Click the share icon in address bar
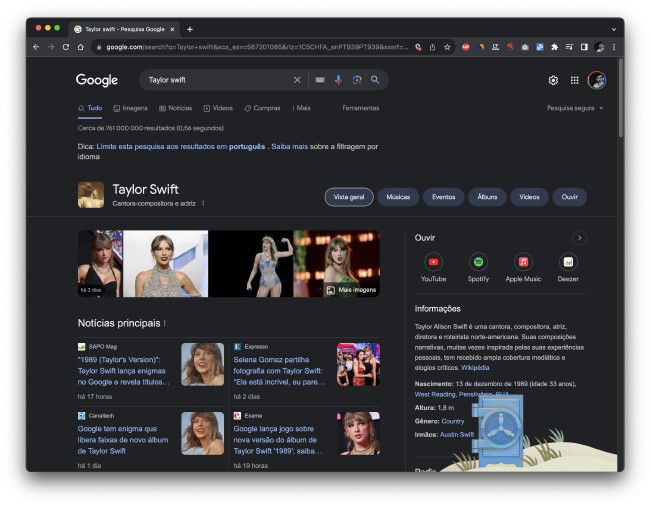Screen dimensions: 650x506 [x=432, y=47]
